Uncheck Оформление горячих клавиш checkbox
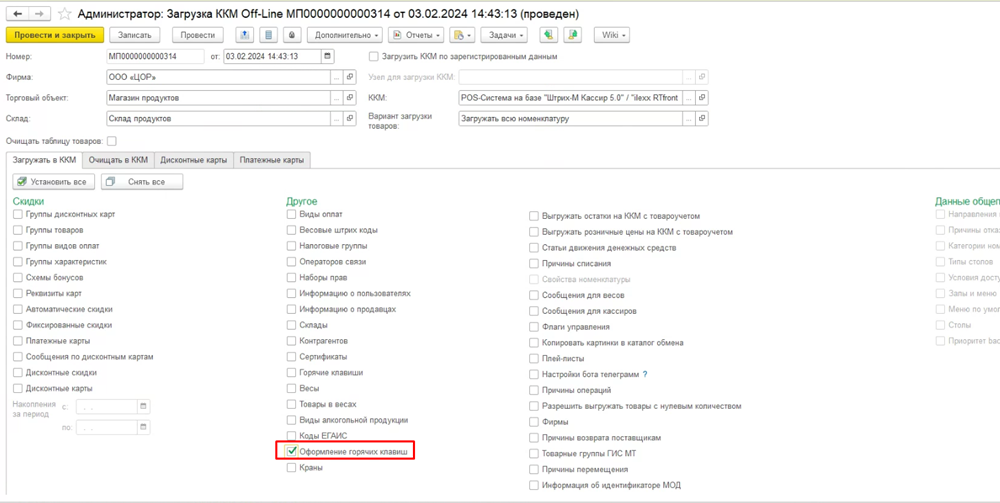 coord(292,452)
